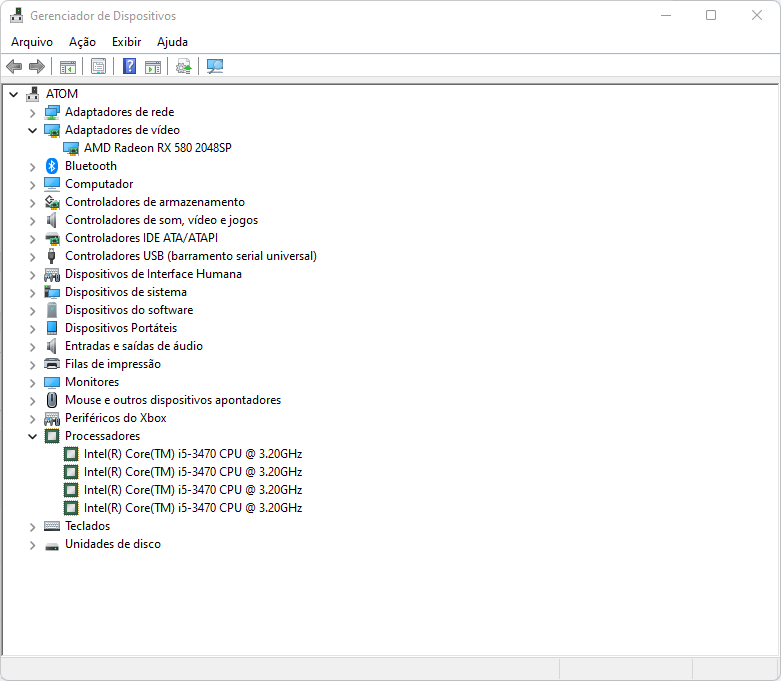Click the Filas de impressão printer icon

click(x=52, y=364)
